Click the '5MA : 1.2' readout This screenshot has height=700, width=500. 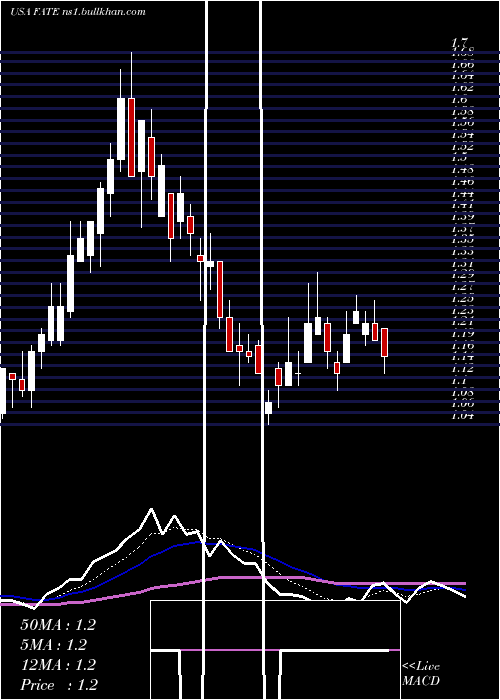click(x=53, y=645)
